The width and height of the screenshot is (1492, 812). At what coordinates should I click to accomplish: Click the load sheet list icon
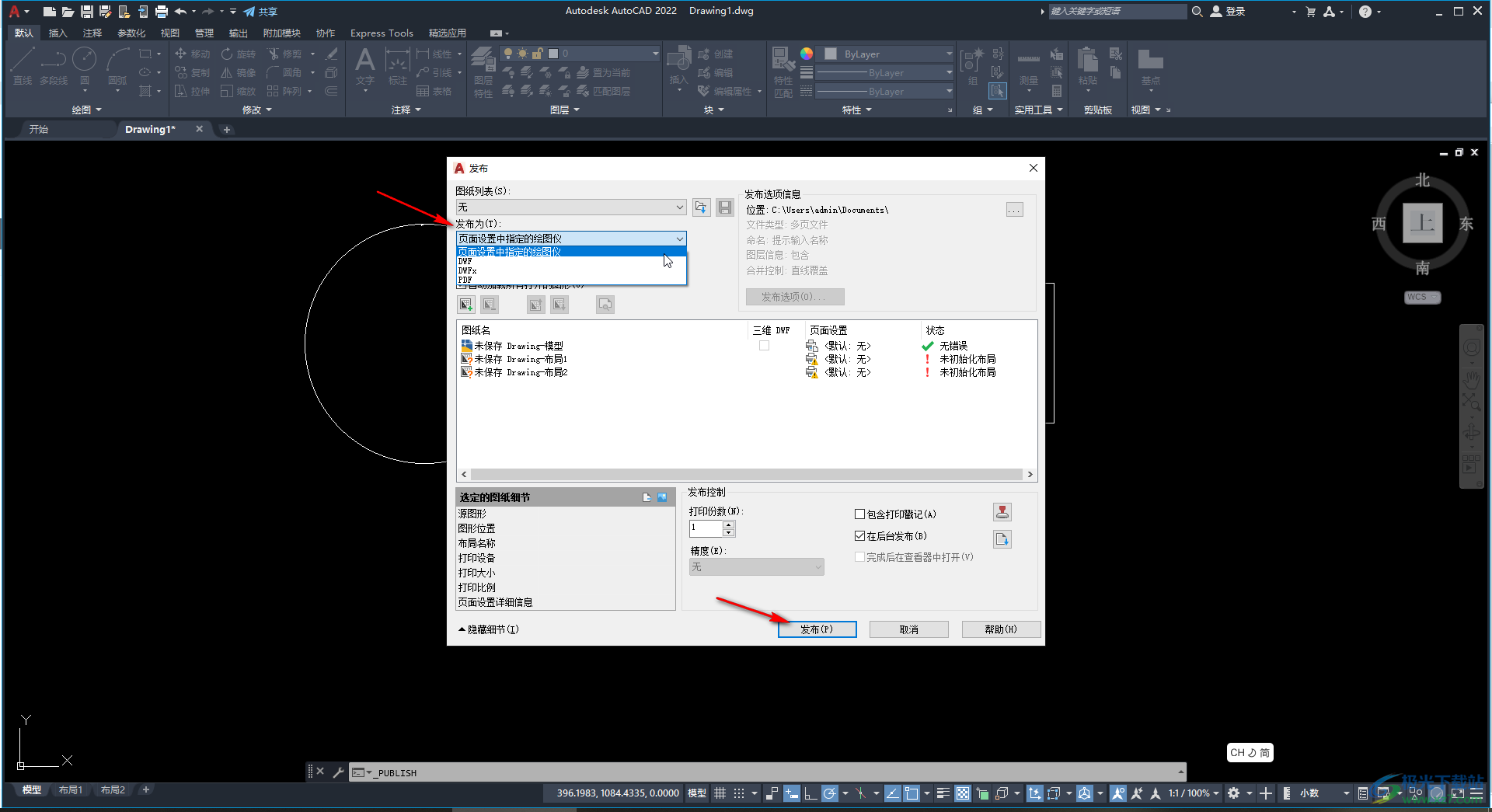701,207
